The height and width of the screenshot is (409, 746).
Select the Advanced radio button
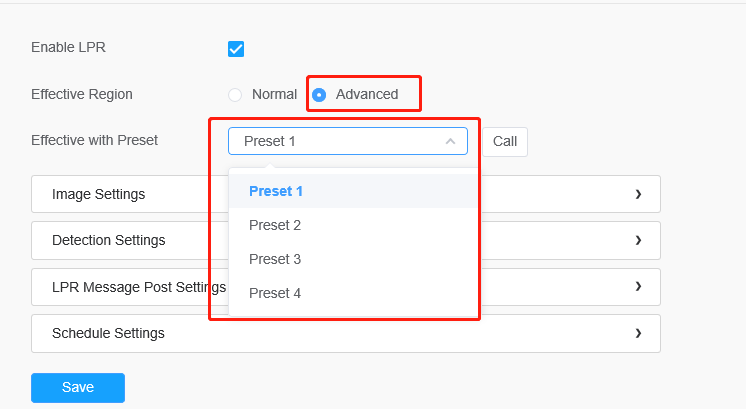[319, 95]
